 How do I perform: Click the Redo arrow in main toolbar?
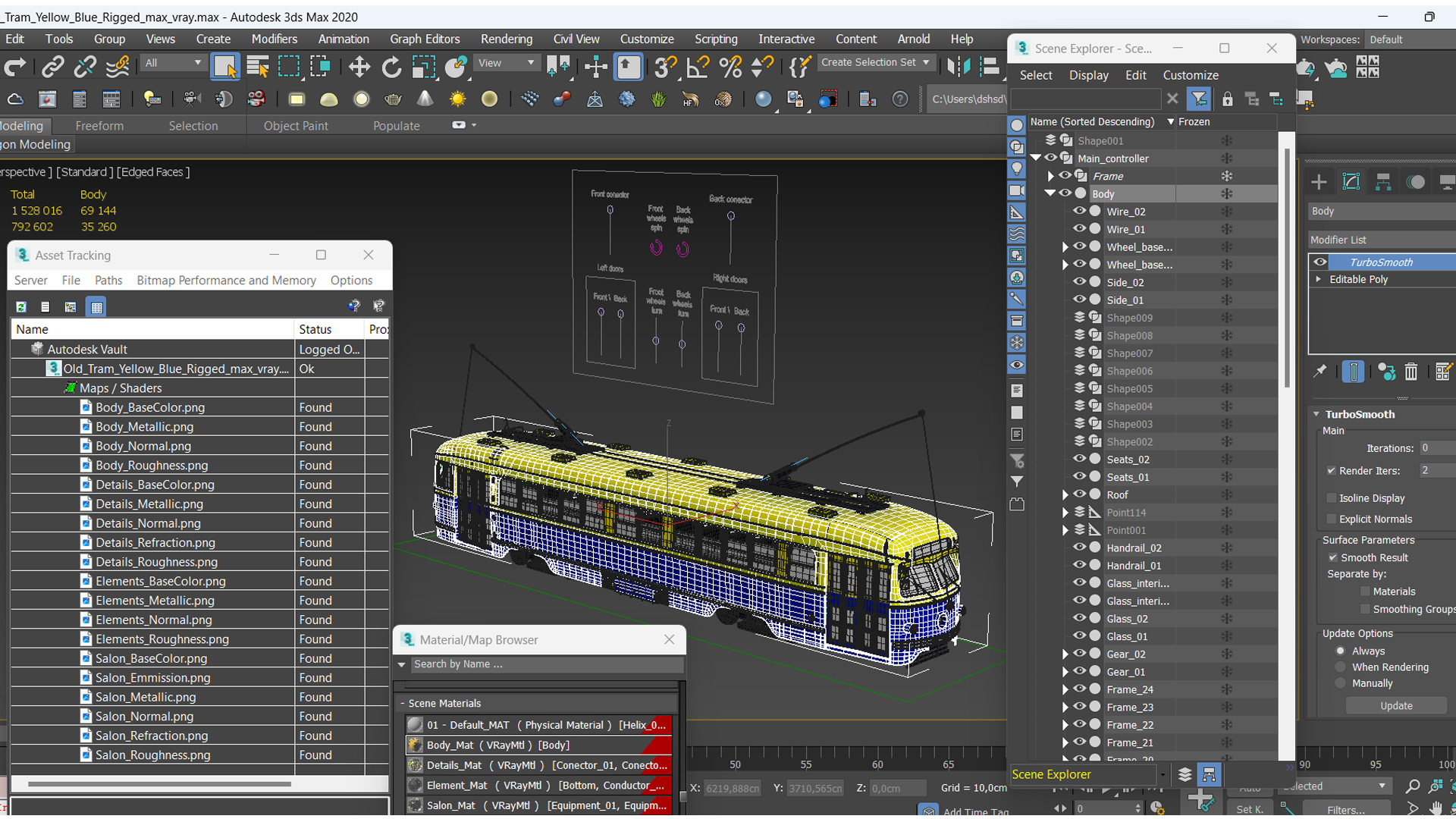tap(14, 67)
